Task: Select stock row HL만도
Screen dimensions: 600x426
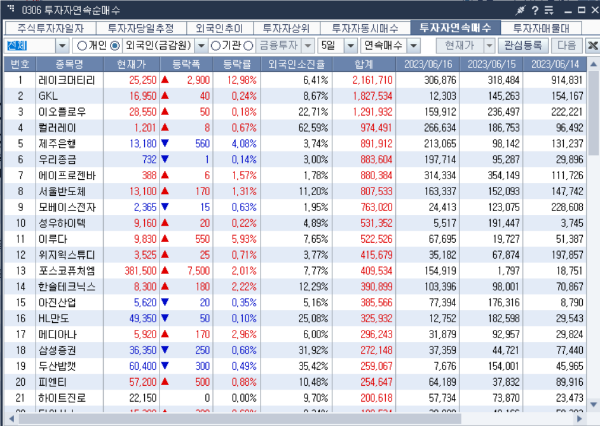Action: coord(295,318)
